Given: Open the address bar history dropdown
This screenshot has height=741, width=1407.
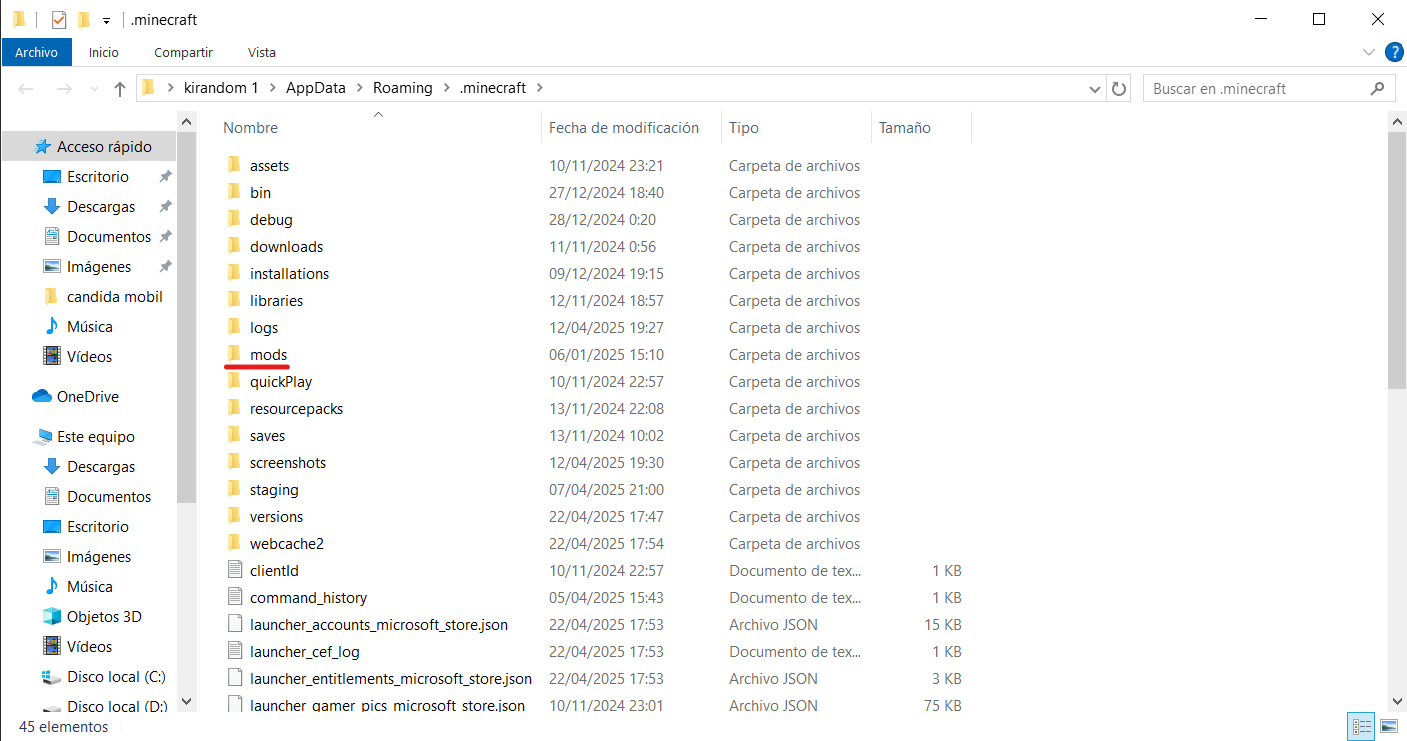Looking at the screenshot, I should (x=1094, y=88).
